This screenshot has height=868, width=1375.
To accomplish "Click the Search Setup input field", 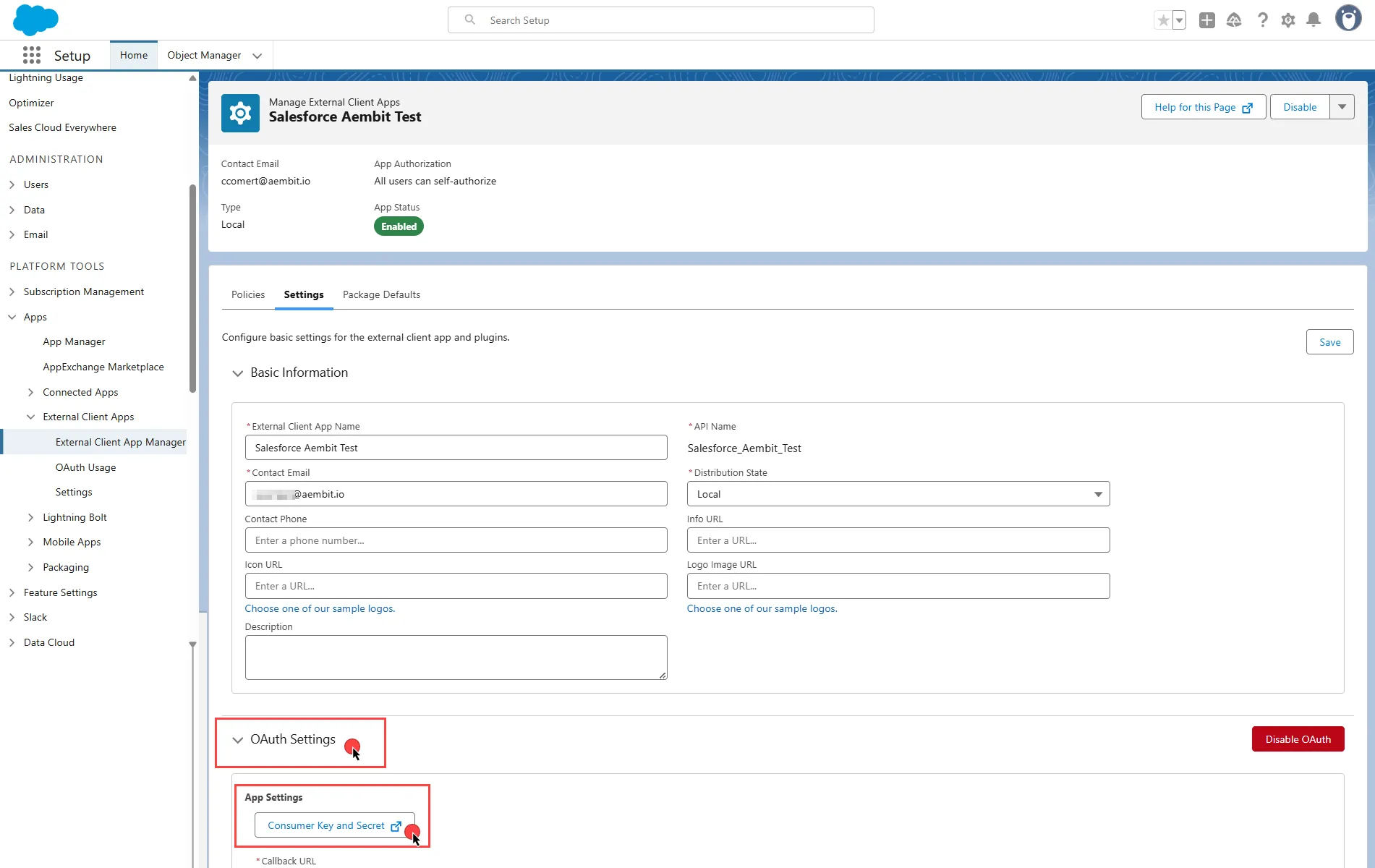I will pos(660,20).
